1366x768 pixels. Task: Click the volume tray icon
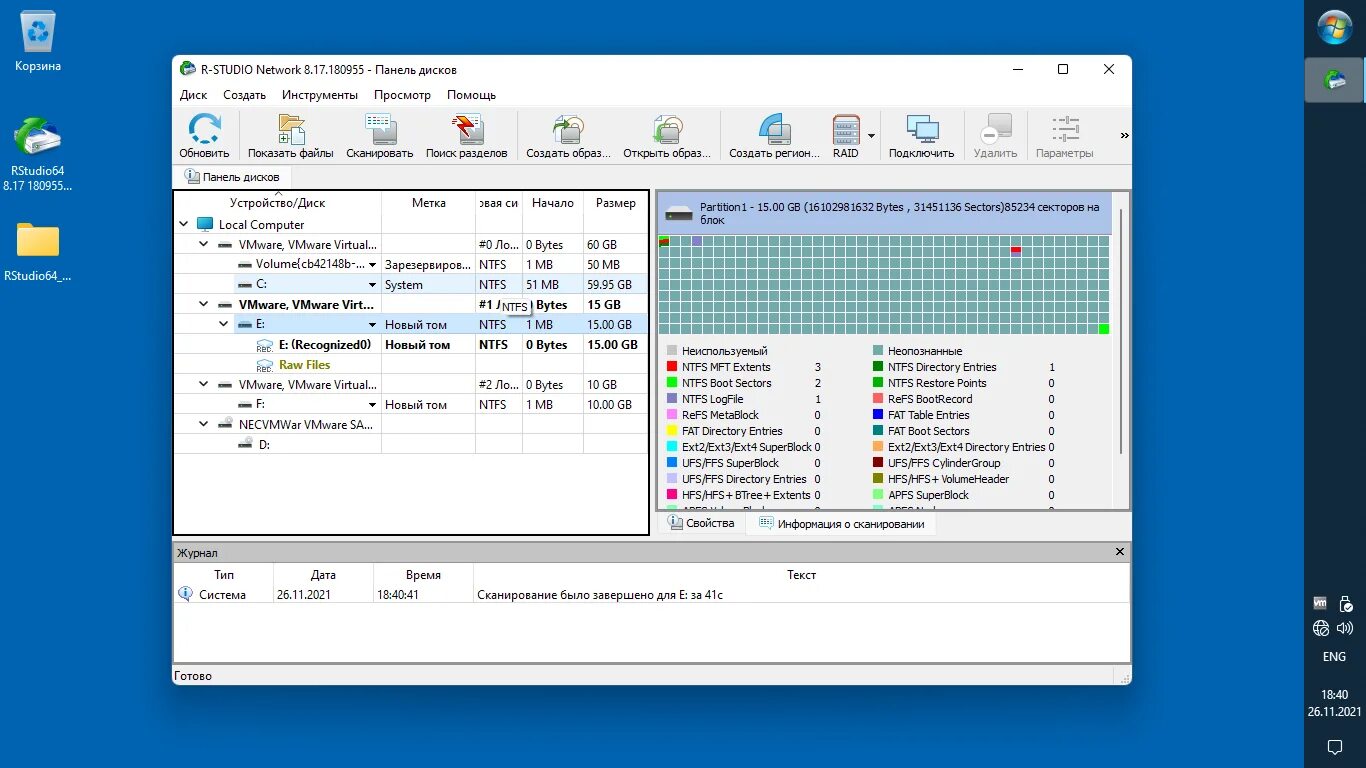[1346, 628]
